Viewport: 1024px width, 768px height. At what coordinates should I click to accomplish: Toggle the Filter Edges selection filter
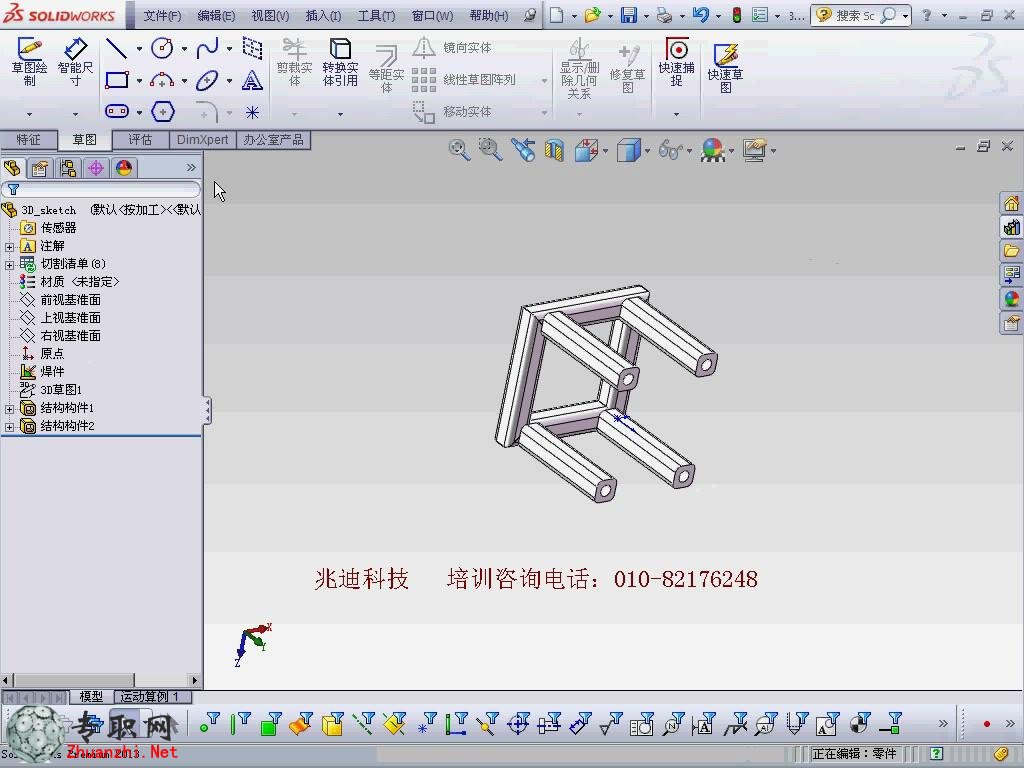[x=240, y=724]
